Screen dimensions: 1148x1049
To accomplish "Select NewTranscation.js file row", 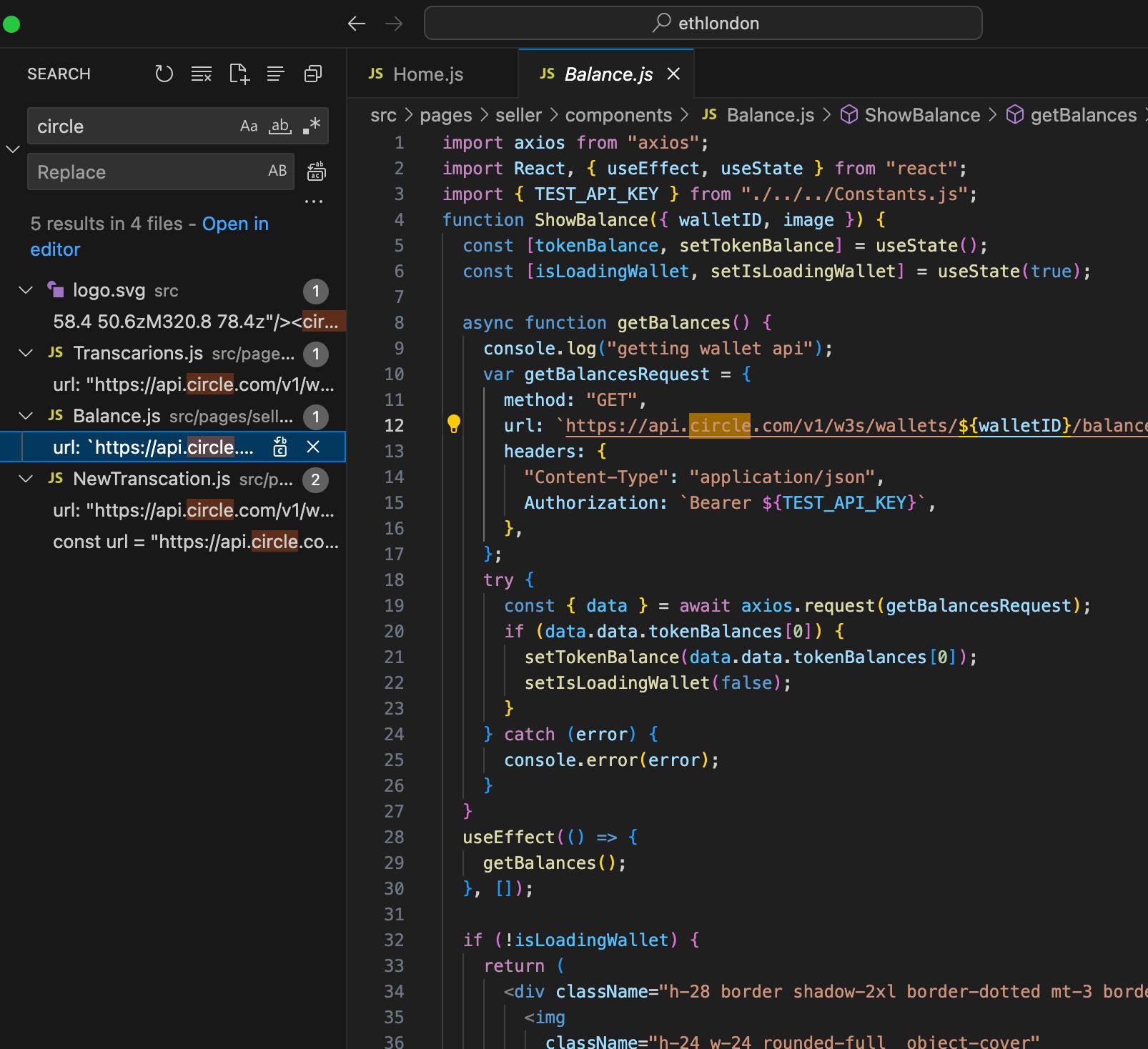I will tap(172, 479).
